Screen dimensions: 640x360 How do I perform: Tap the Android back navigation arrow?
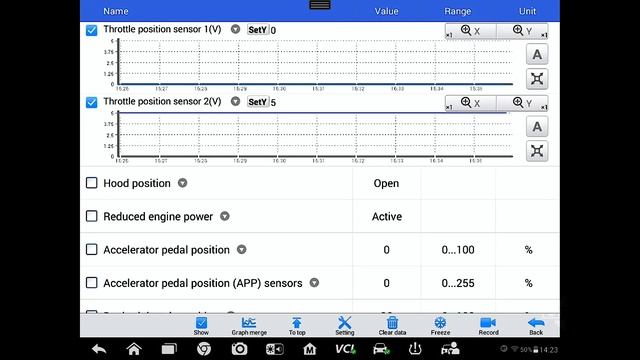pyautogui.click(x=99, y=349)
